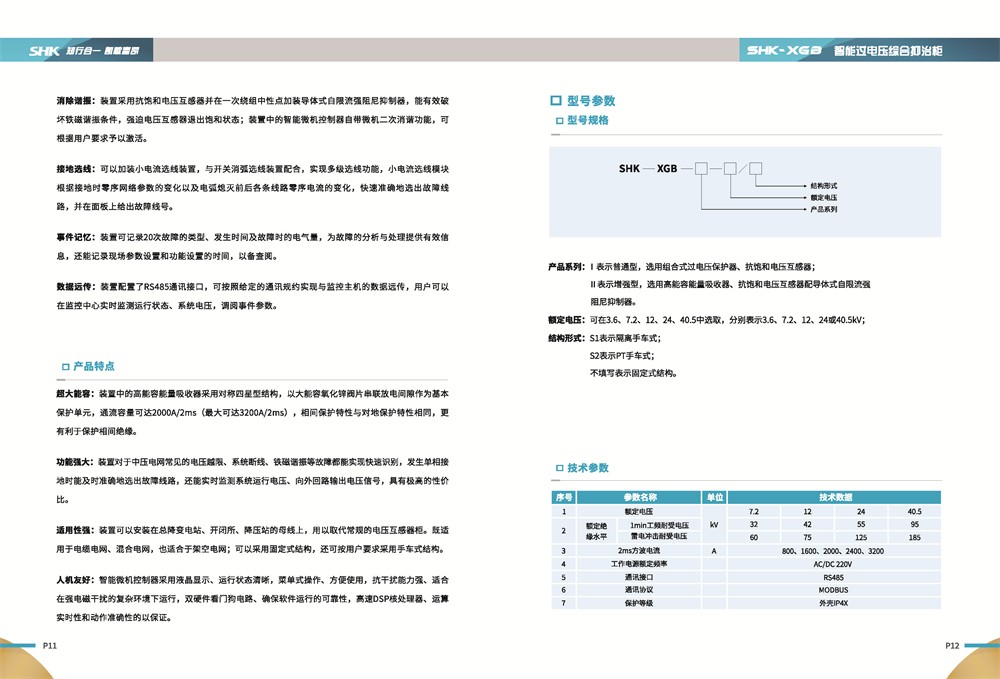The width and height of the screenshot is (1000, 679).
Task: Click the 消除谐振 paragraph label
Action: (x=75, y=101)
